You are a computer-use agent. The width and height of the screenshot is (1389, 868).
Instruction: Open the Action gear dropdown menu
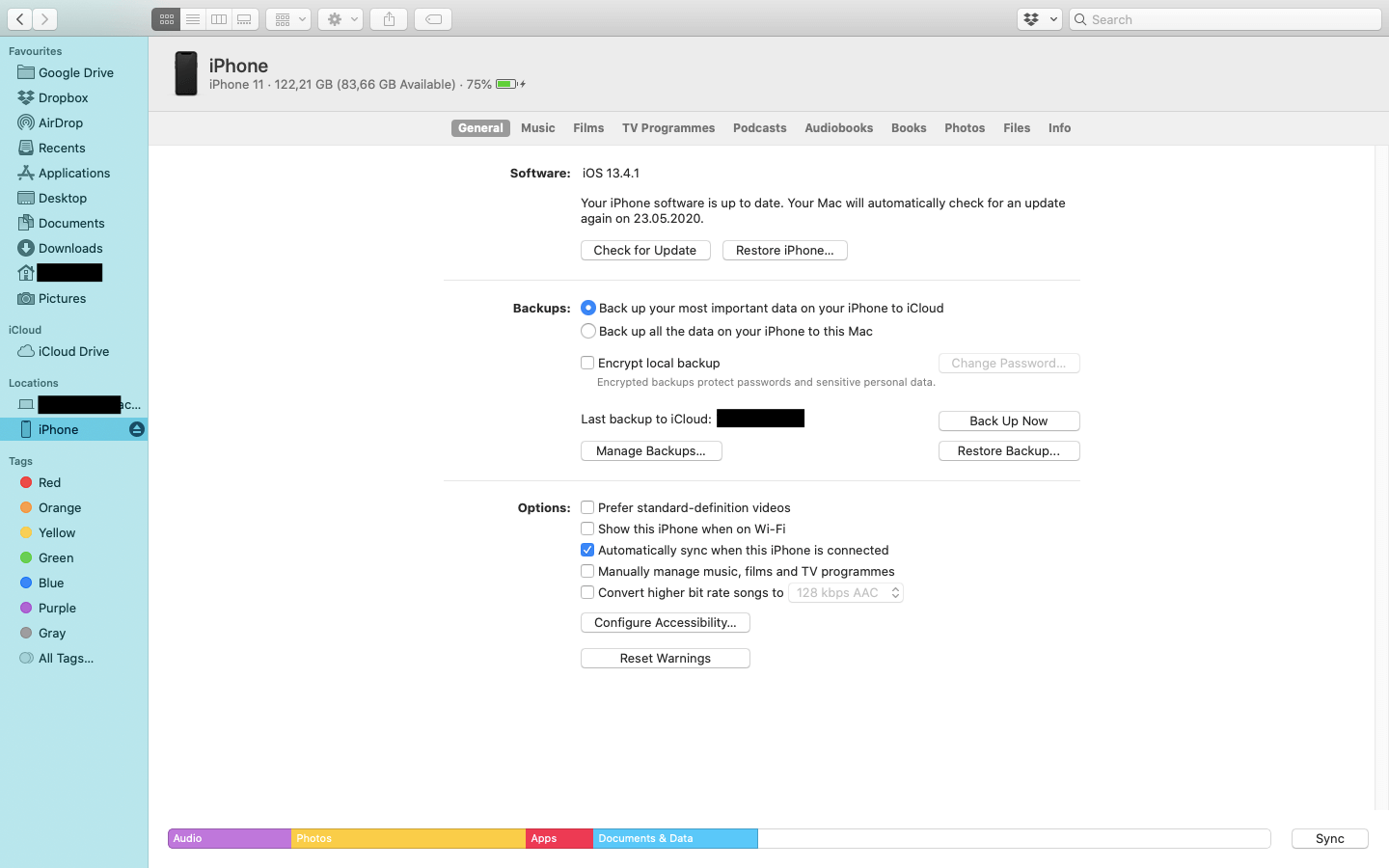tap(340, 19)
